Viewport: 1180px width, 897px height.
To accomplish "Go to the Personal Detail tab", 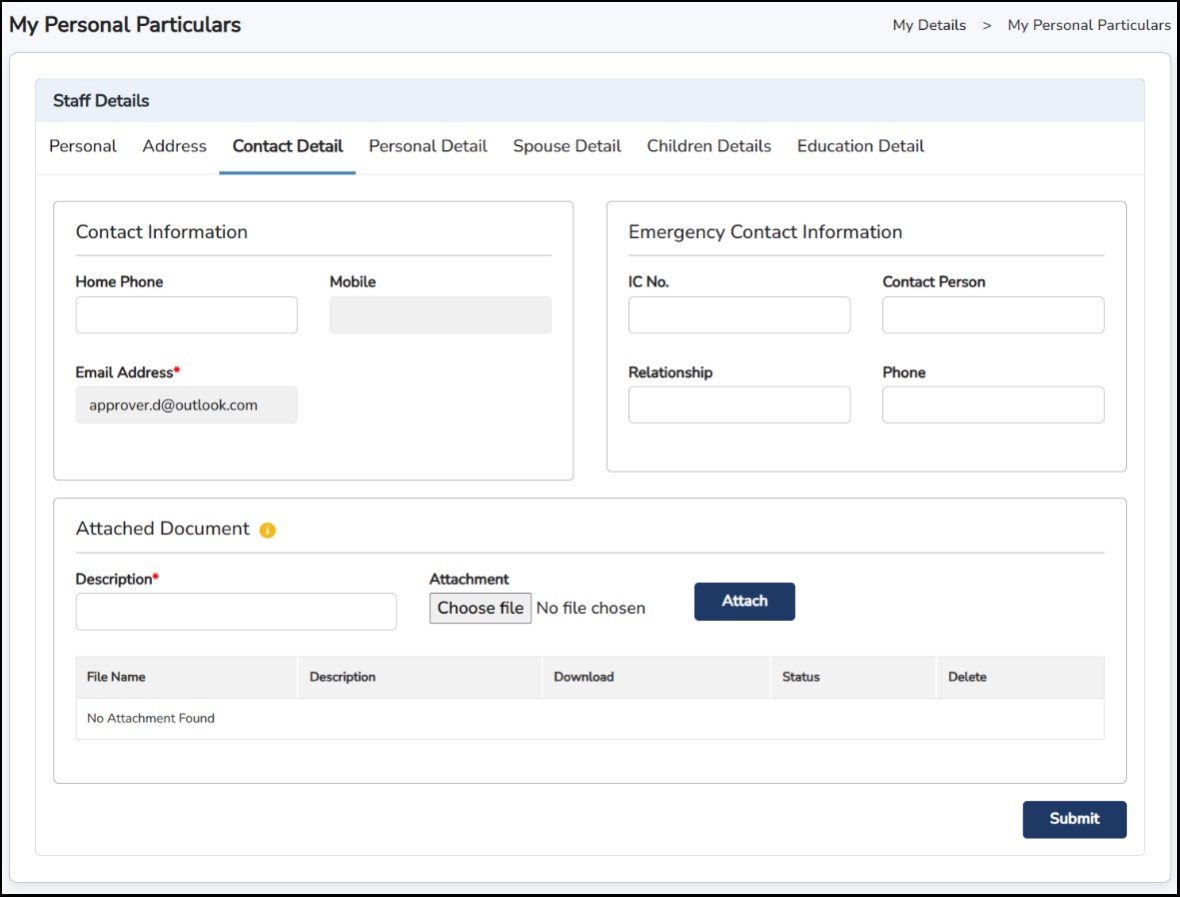I will tap(428, 146).
